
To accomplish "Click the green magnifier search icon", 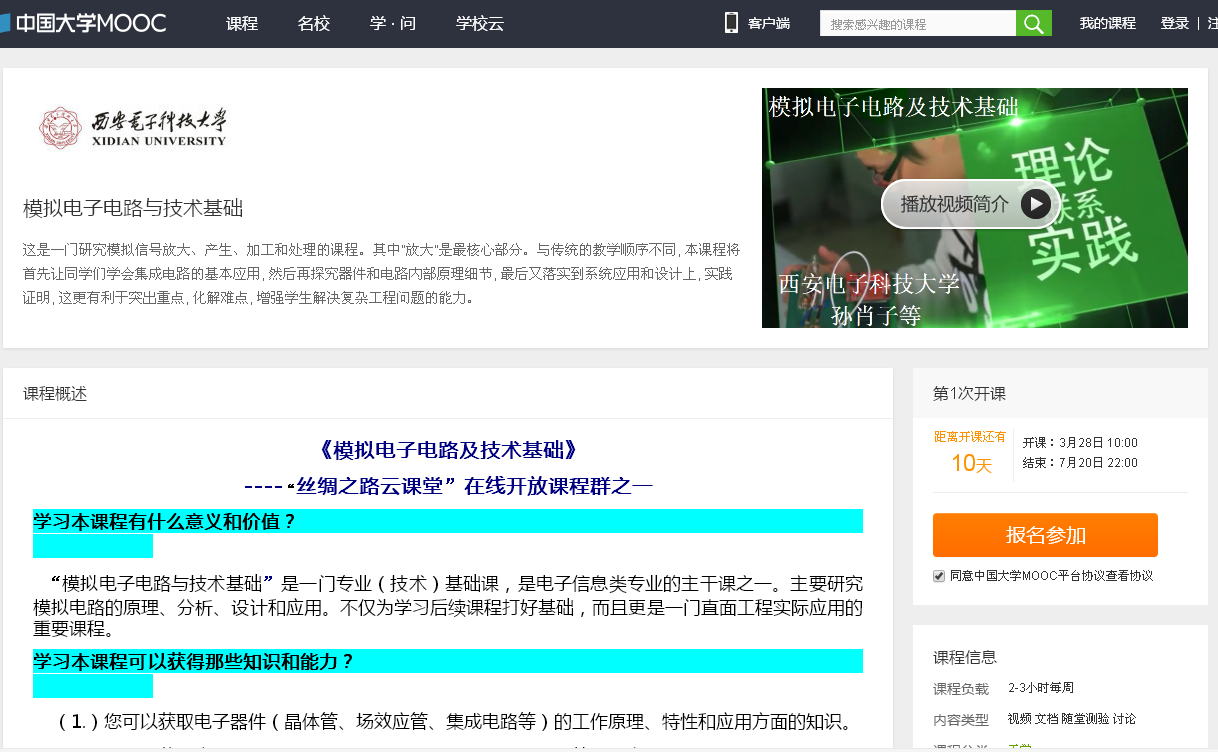I will pyautogui.click(x=1033, y=24).
